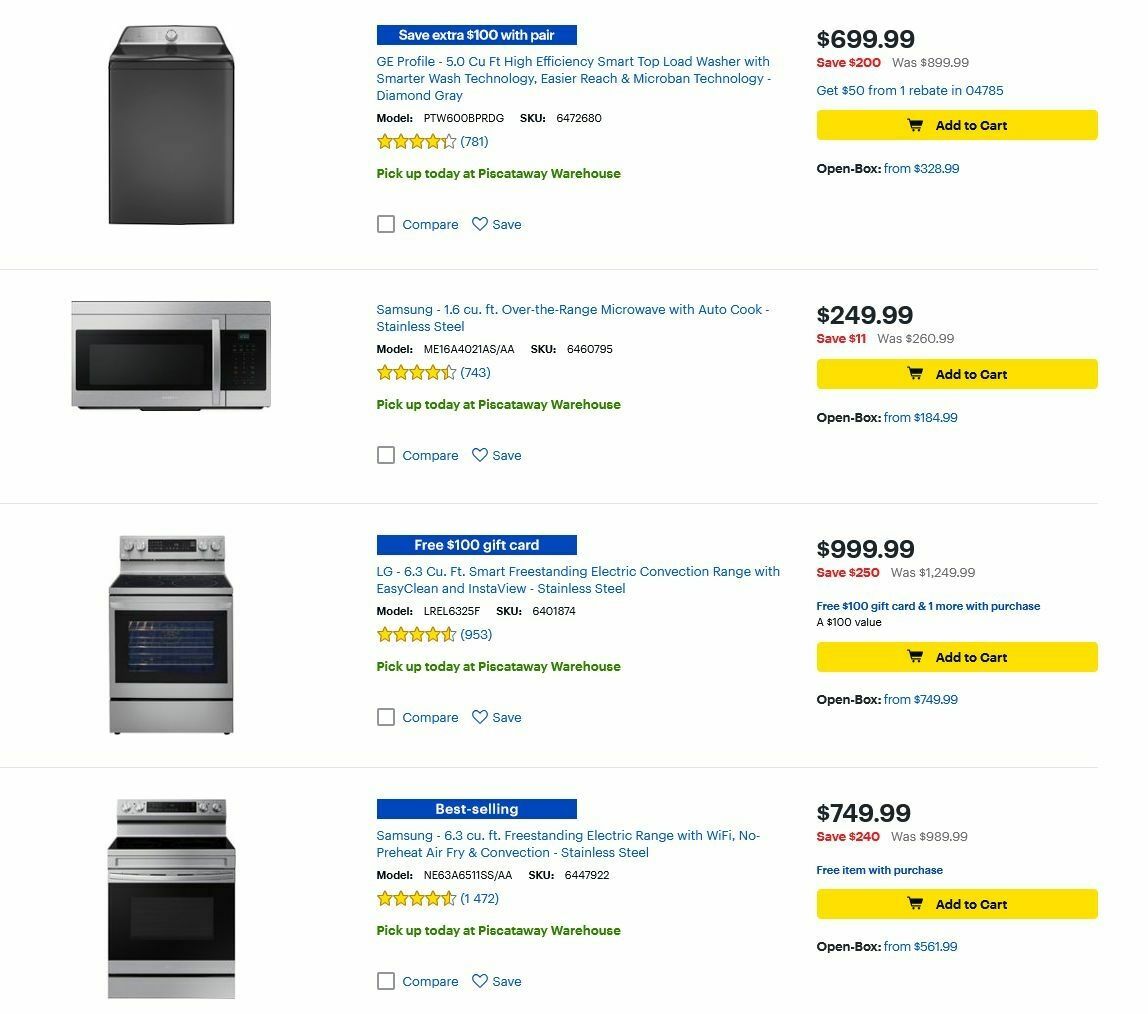Screen dimensions: 1148x1014
Task: Check the Compare box for LG range
Action: pos(386,717)
